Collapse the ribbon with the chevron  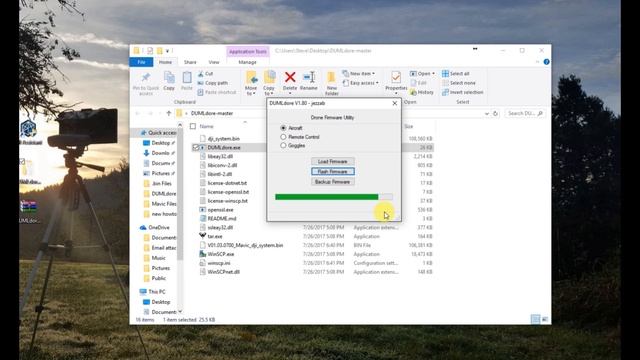click(x=537, y=62)
